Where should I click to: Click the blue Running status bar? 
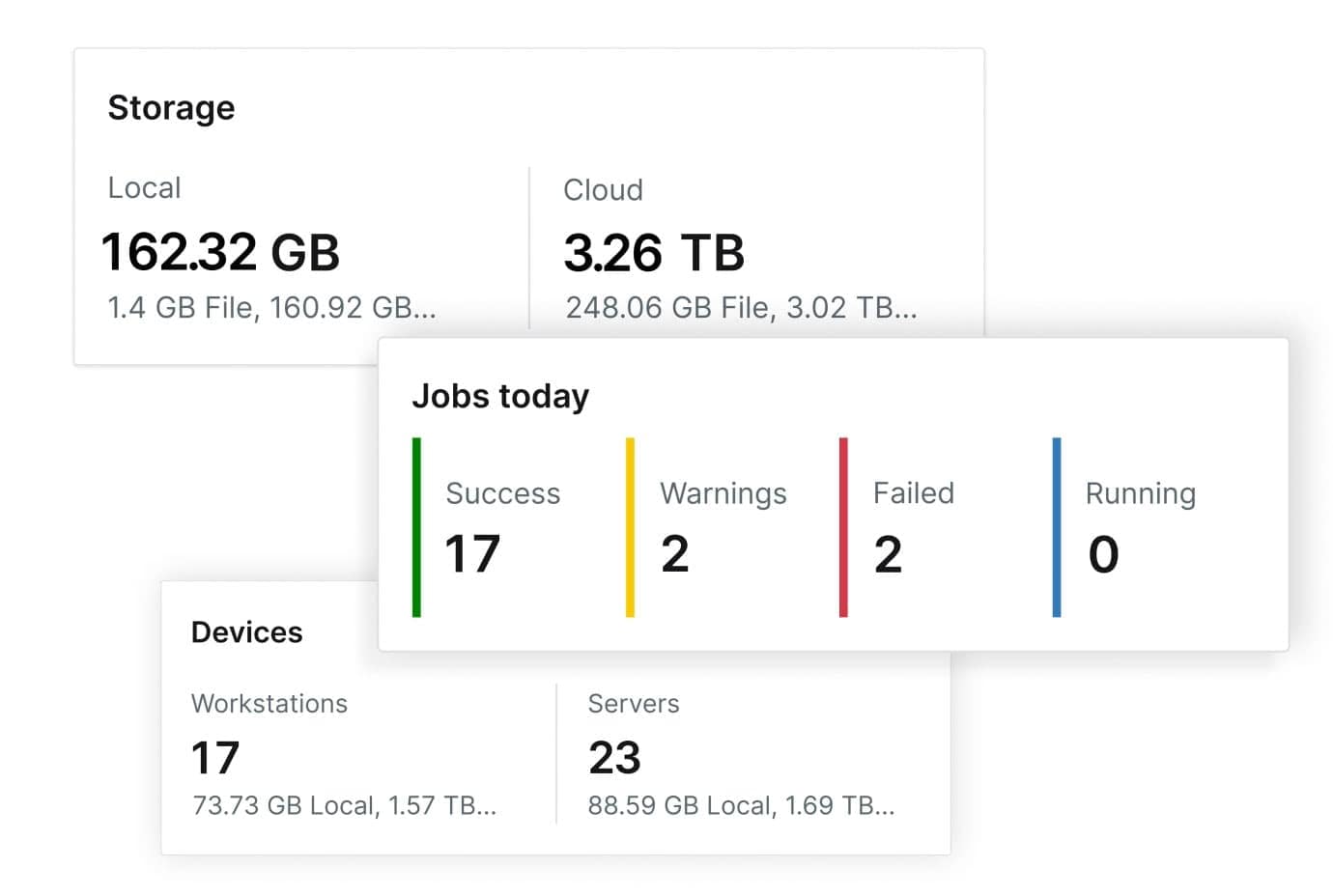pos(1056,526)
